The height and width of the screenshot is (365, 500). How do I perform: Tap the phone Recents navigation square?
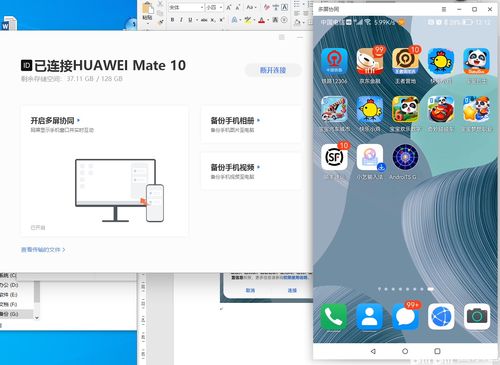(437, 351)
